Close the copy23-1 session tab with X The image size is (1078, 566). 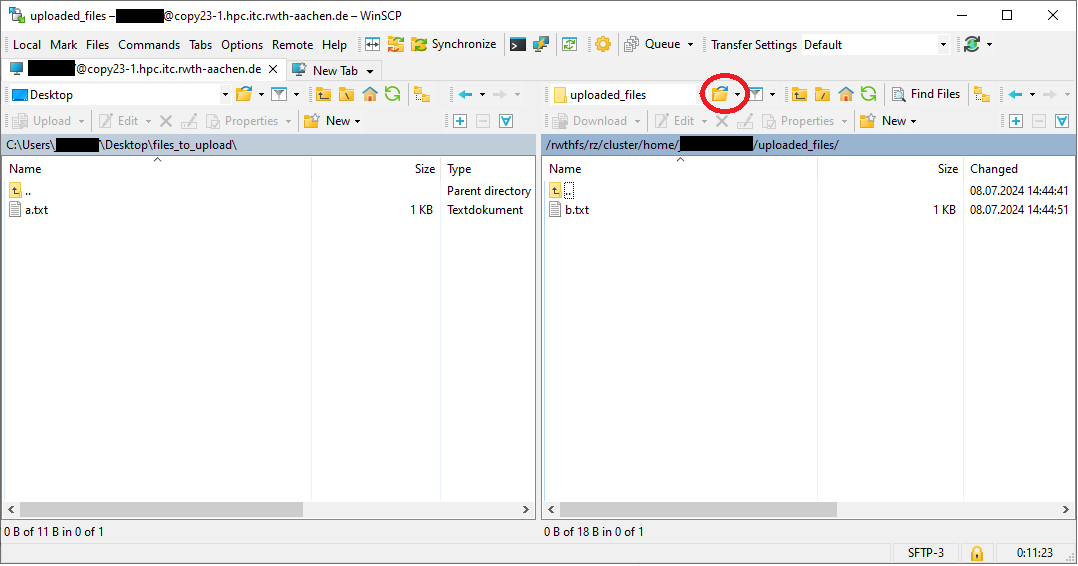(x=273, y=69)
